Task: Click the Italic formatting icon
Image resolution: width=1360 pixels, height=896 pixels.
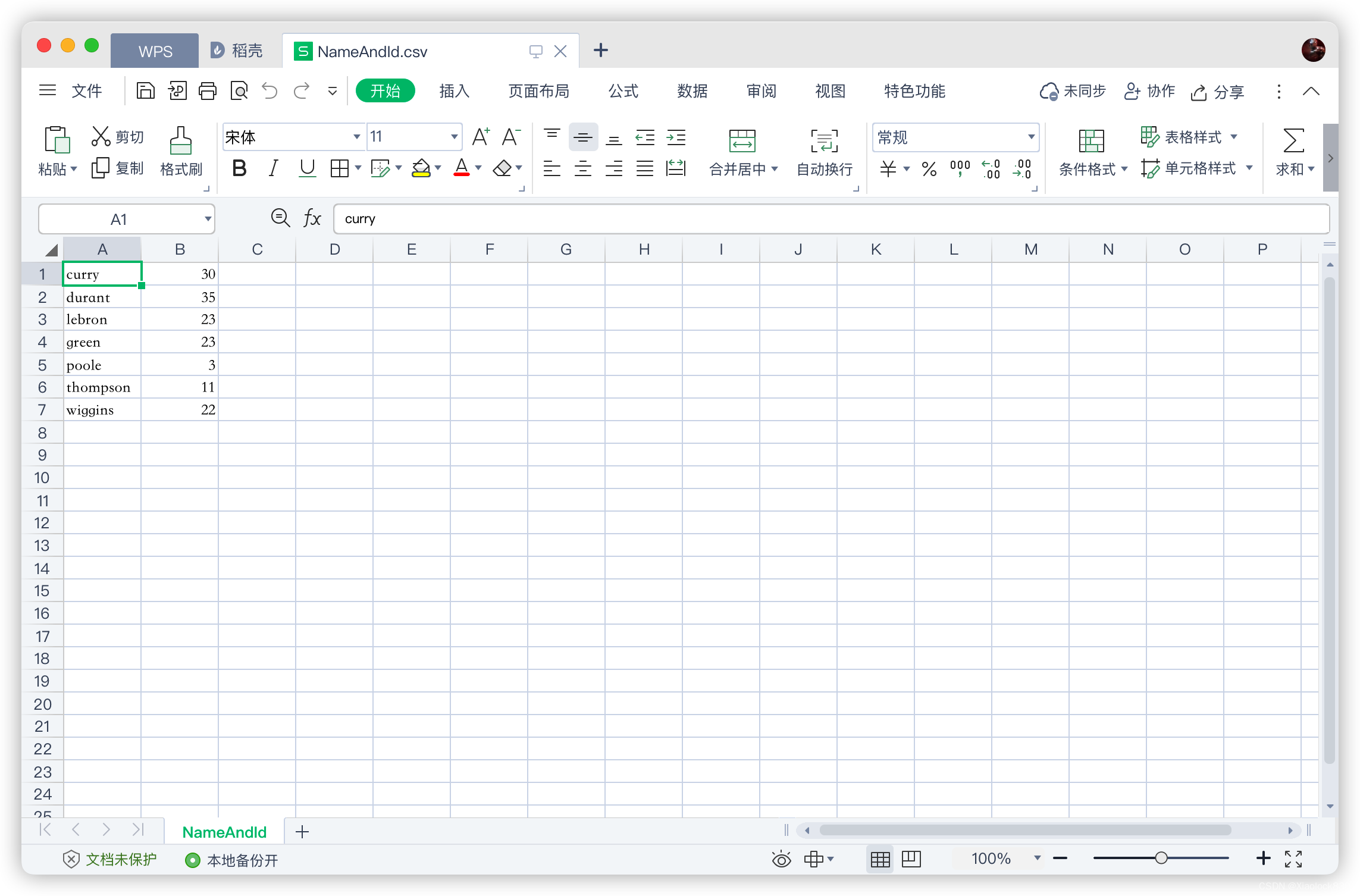Action: [x=272, y=168]
